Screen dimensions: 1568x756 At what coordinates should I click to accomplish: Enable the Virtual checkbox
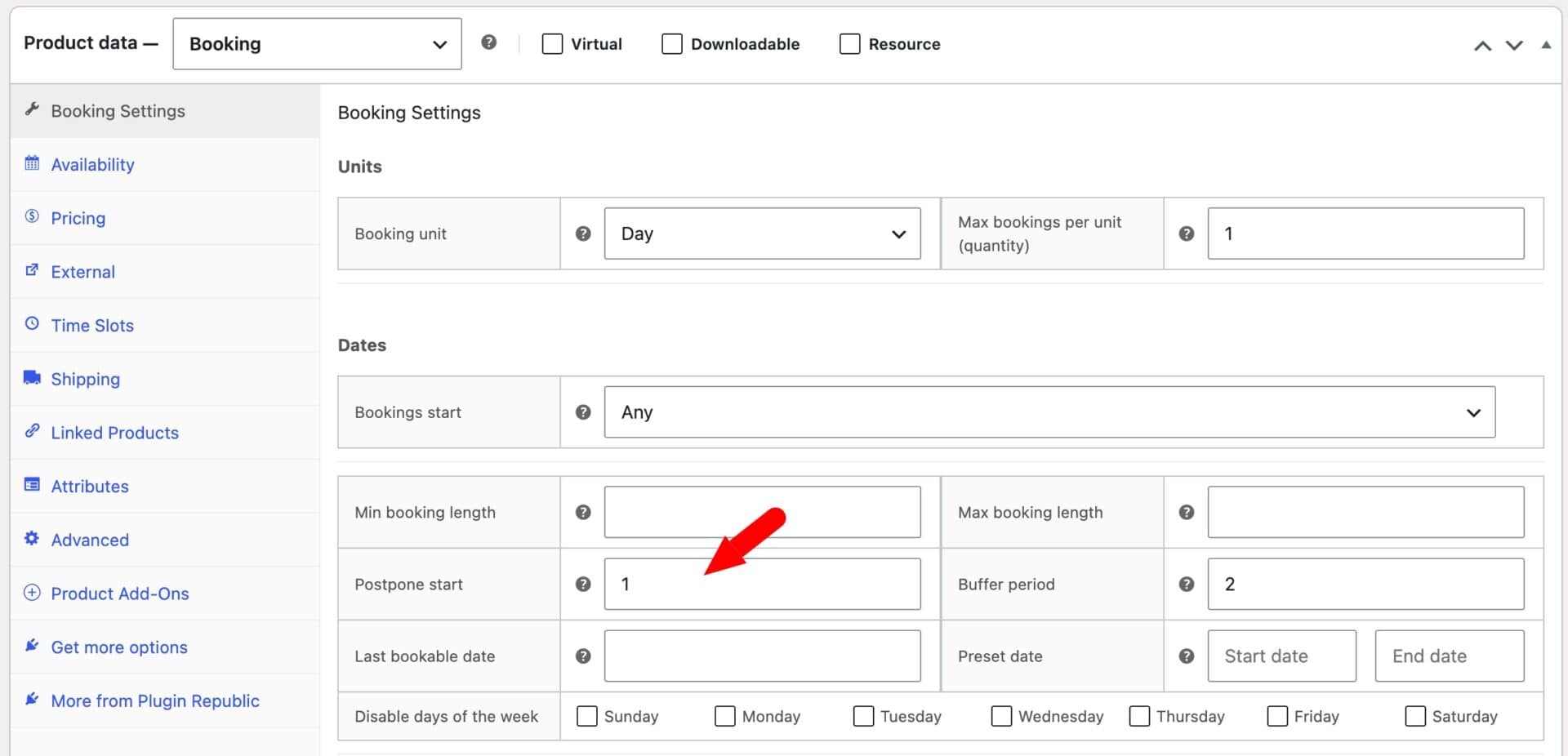pos(552,44)
